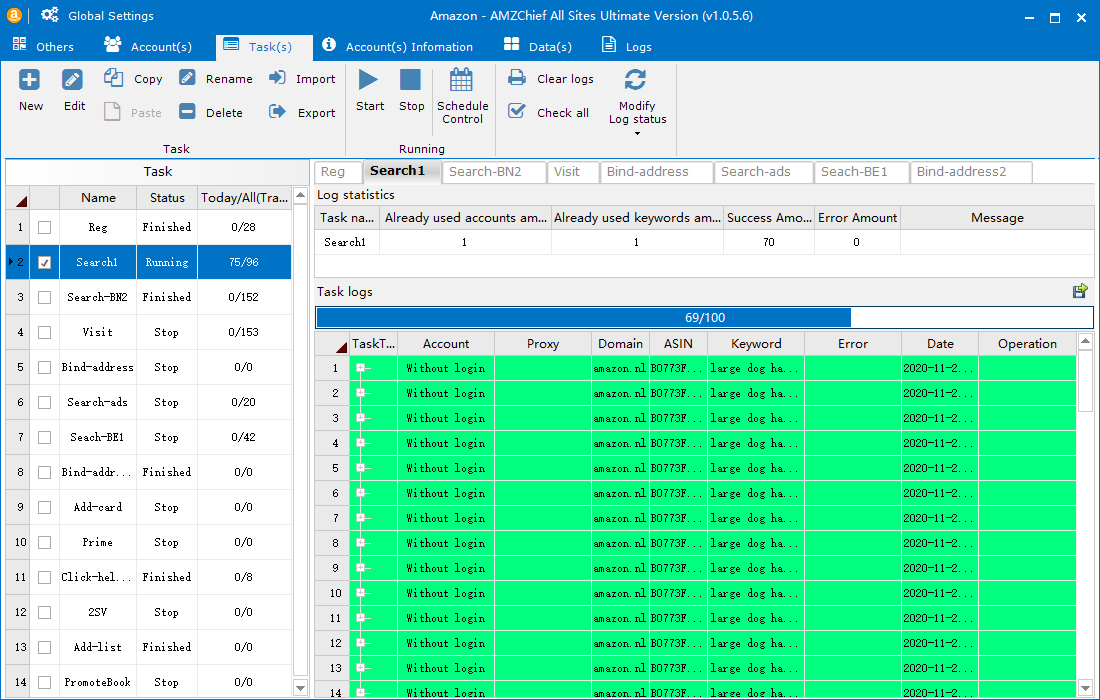1100x700 pixels.
Task: Click the Clear logs printer icon
Action: (517, 78)
